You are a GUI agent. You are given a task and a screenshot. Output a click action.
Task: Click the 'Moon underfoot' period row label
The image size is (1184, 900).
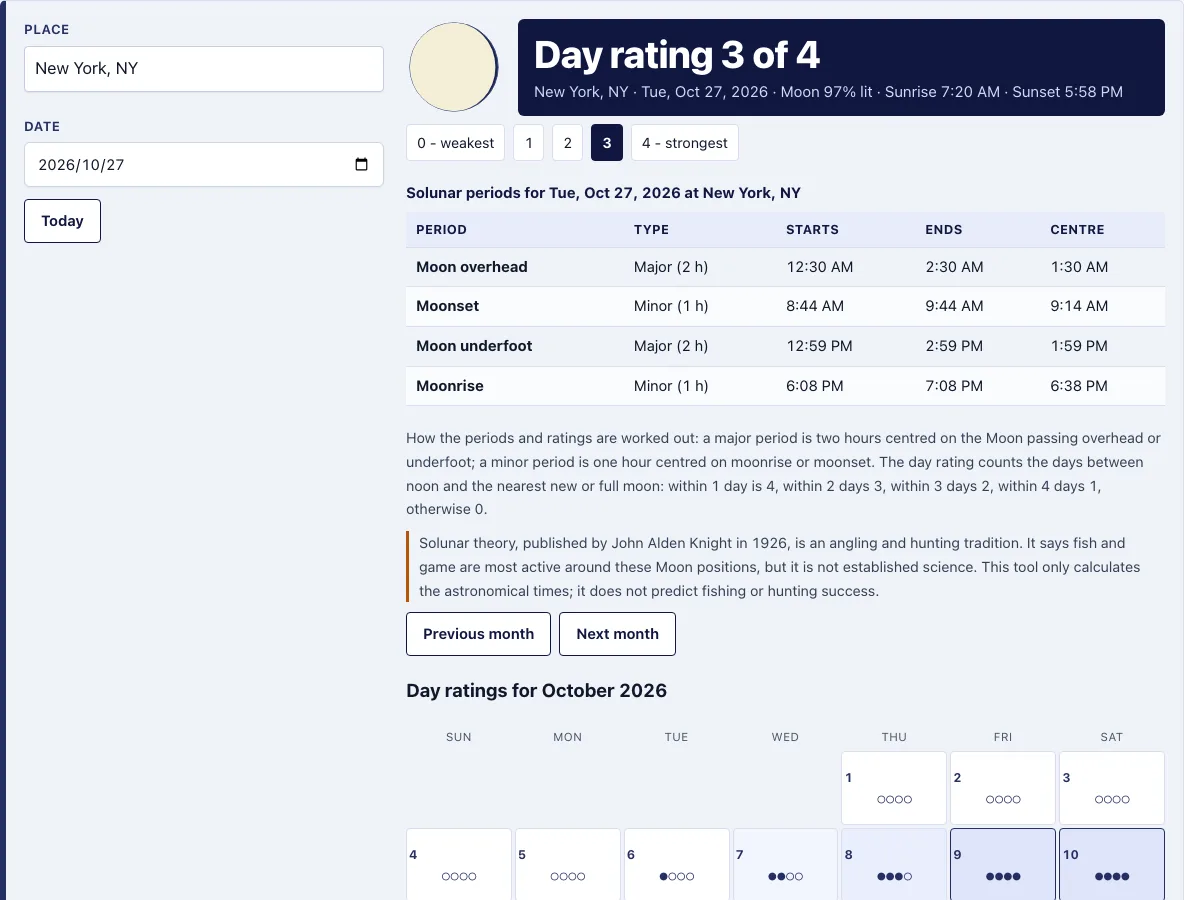474,347
